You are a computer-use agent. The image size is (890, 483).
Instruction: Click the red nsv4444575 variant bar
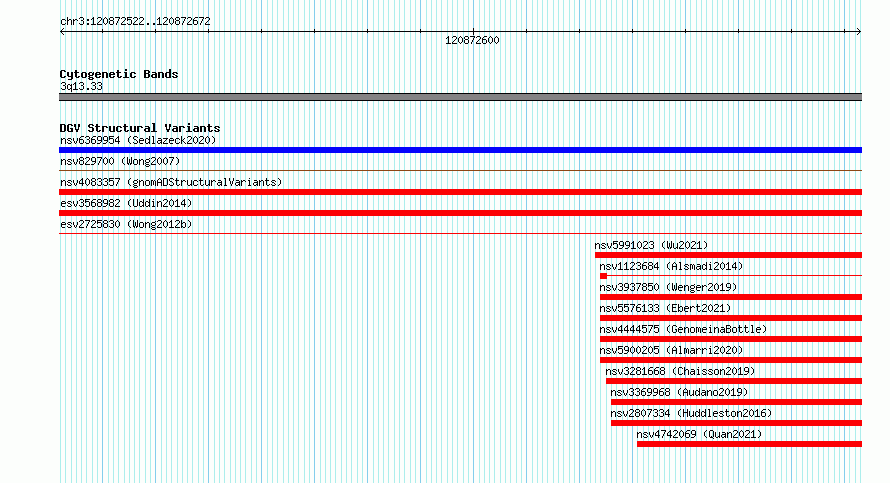(x=731, y=339)
